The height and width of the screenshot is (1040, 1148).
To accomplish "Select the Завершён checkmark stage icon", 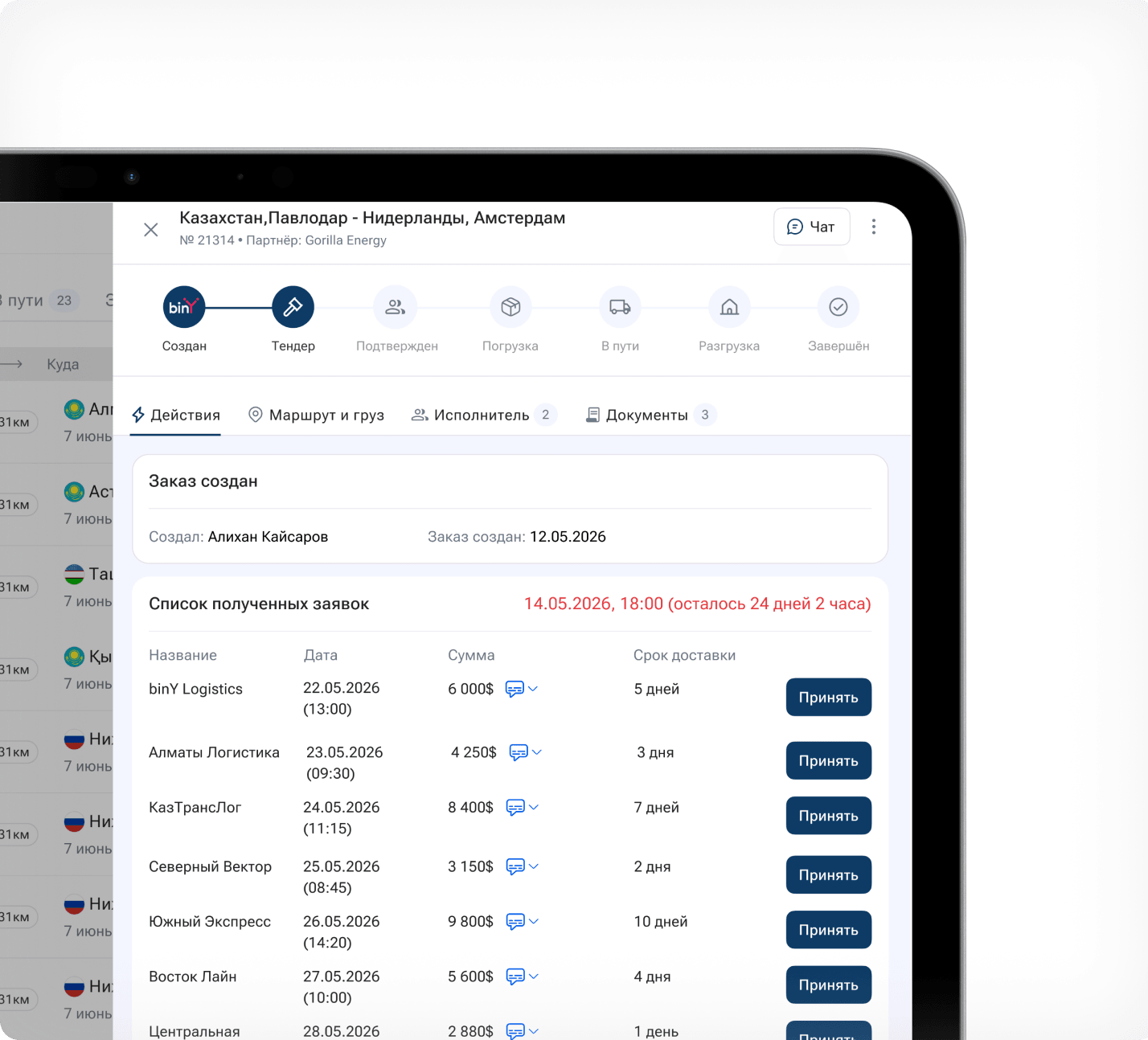I will click(x=838, y=307).
